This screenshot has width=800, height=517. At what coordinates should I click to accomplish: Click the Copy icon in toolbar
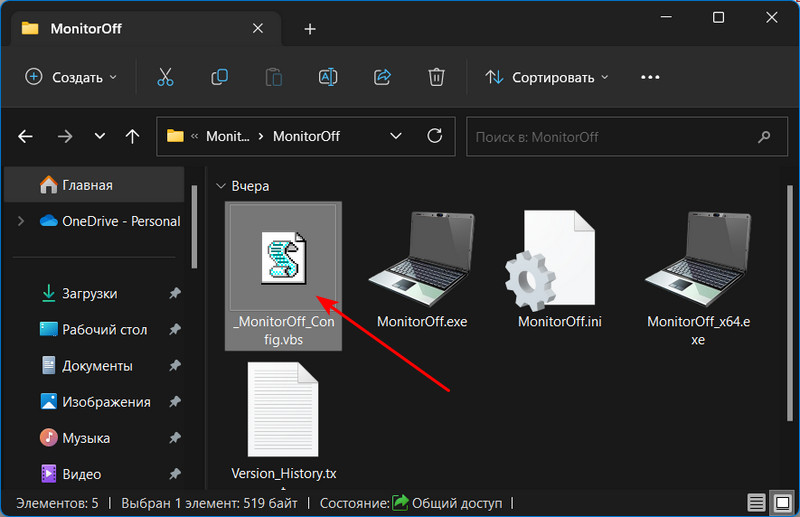220,77
